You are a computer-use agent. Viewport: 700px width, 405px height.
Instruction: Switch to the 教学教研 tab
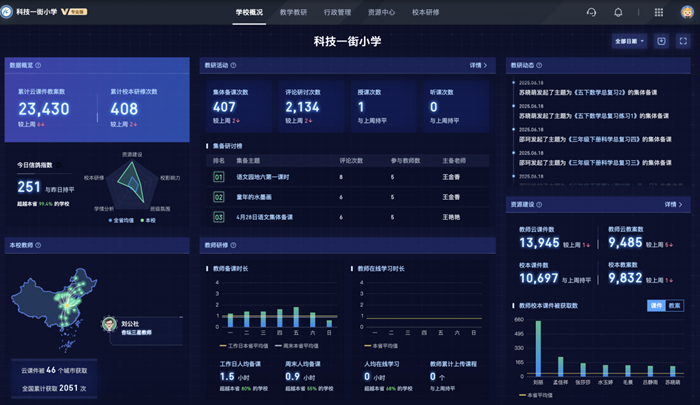pyautogui.click(x=293, y=12)
